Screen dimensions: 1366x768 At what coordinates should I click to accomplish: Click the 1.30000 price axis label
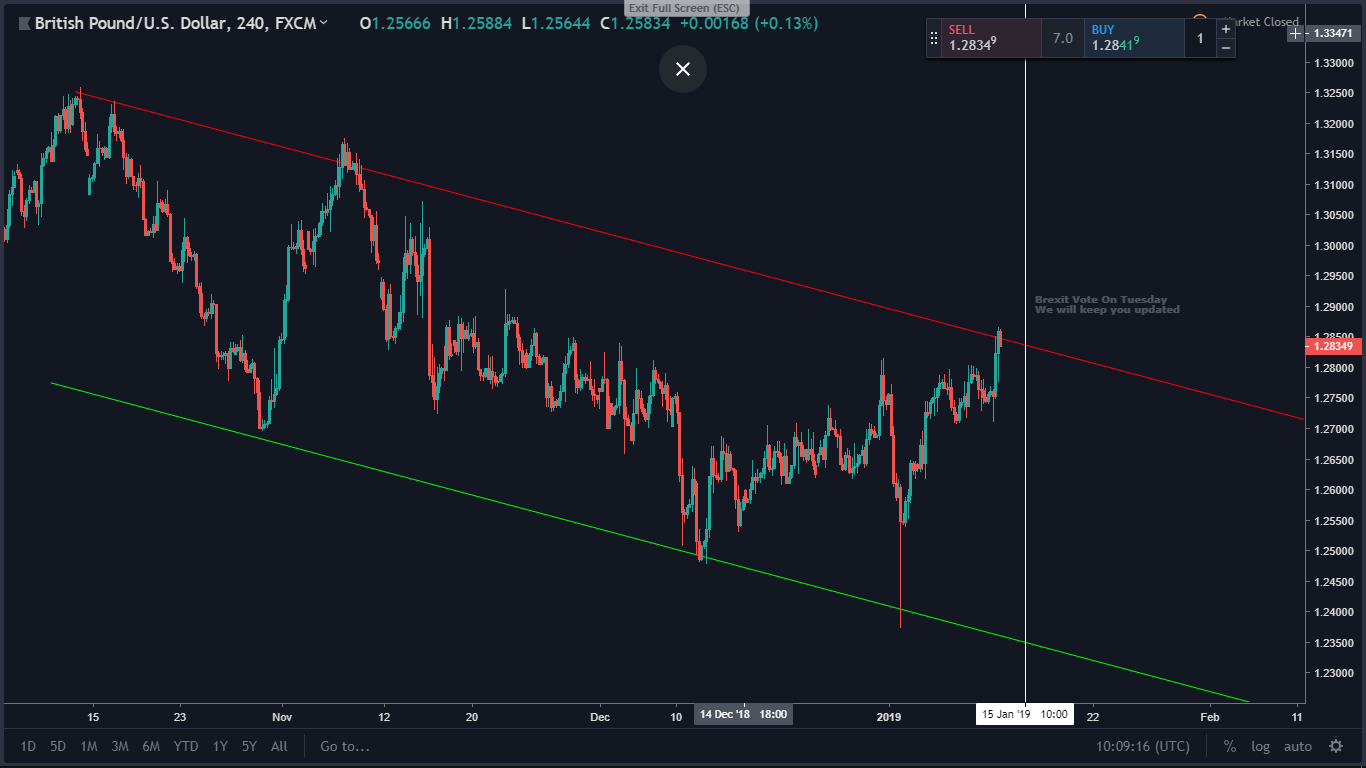tap(1333, 246)
